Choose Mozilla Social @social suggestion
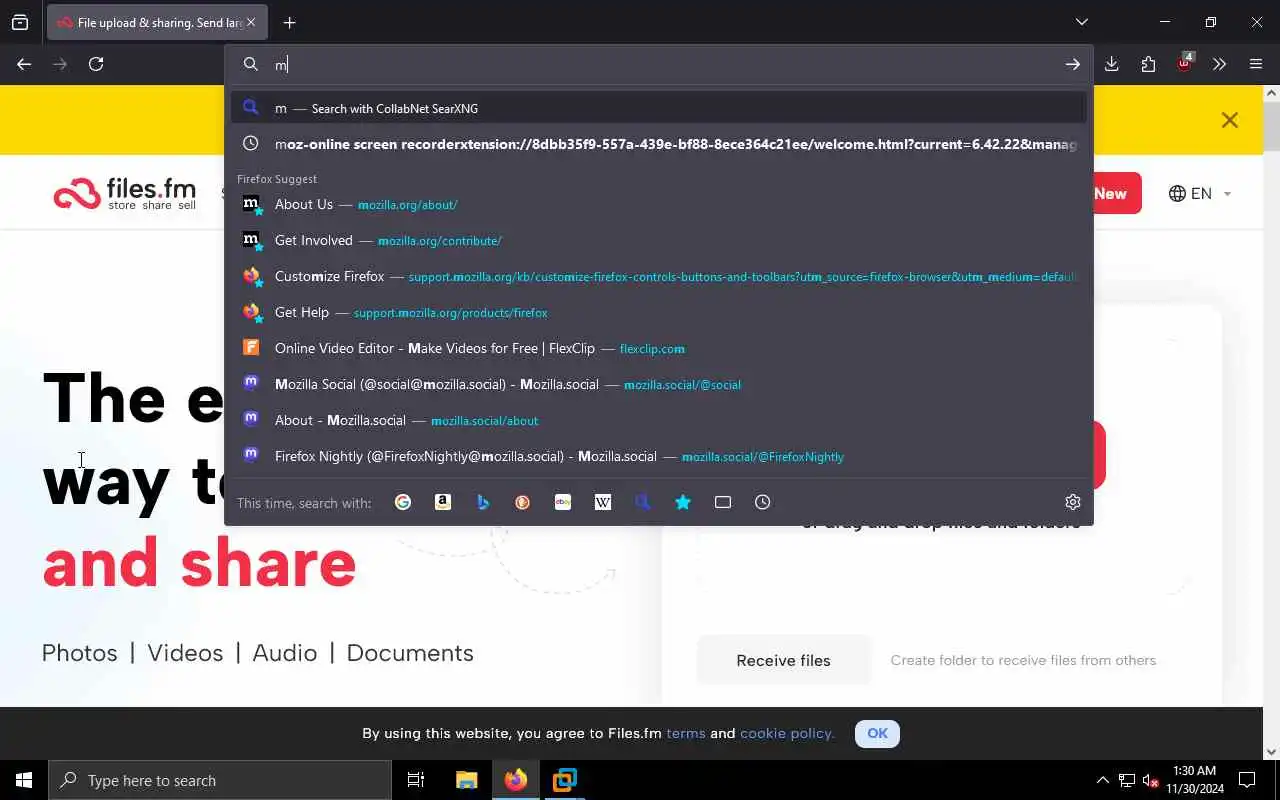The image size is (1280, 800). (659, 384)
